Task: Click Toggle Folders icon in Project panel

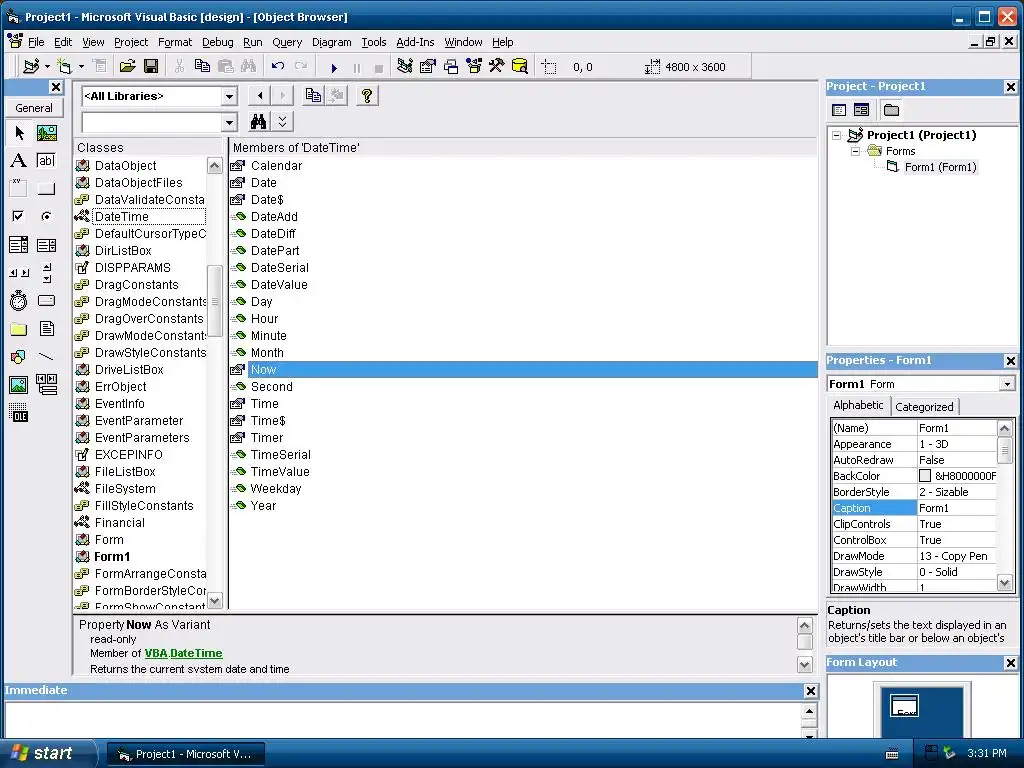Action: (x=891, y=110)
